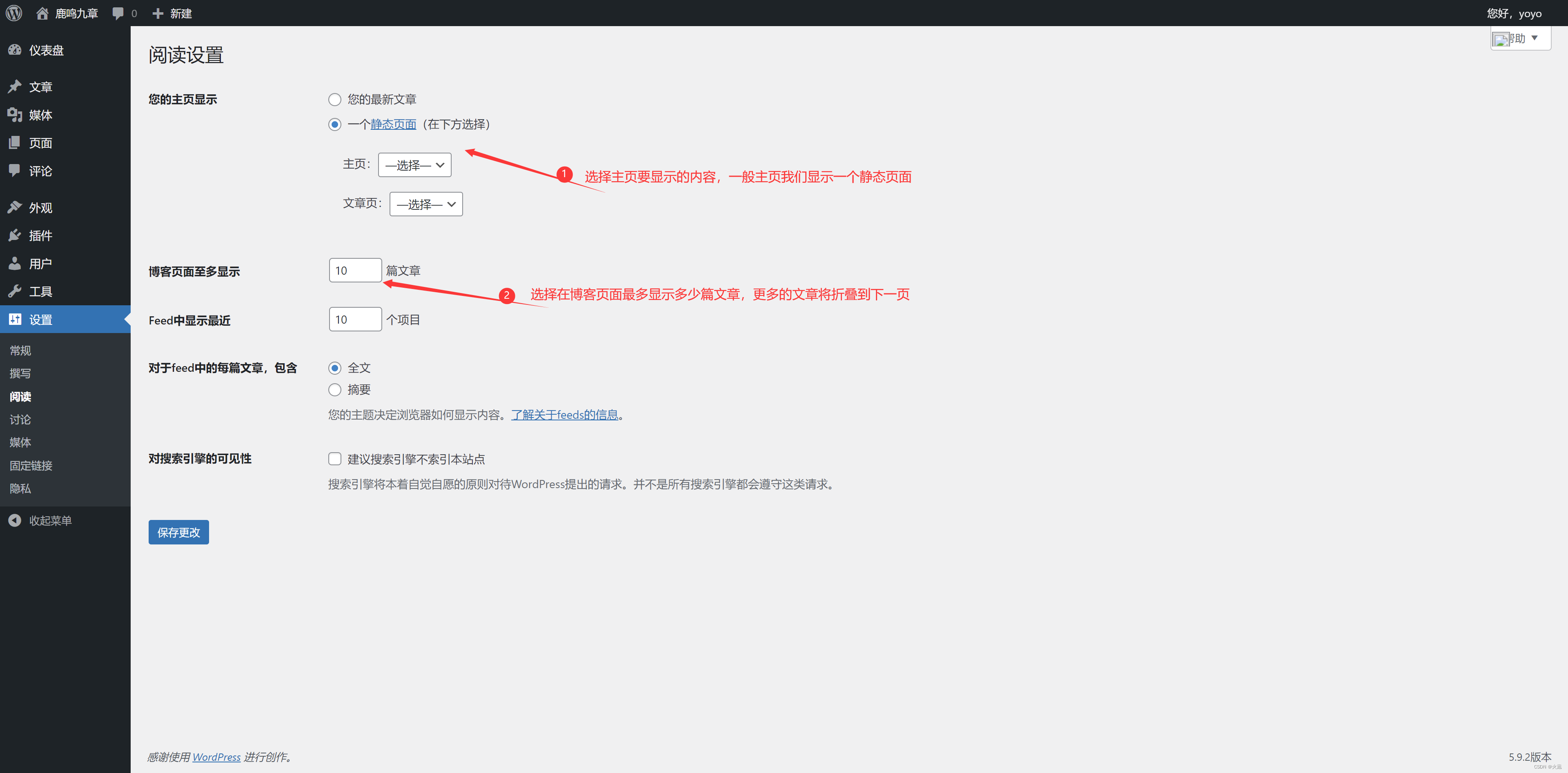Open 讨论 settings submenu
1568x773 pixels.
pos(20,420)
